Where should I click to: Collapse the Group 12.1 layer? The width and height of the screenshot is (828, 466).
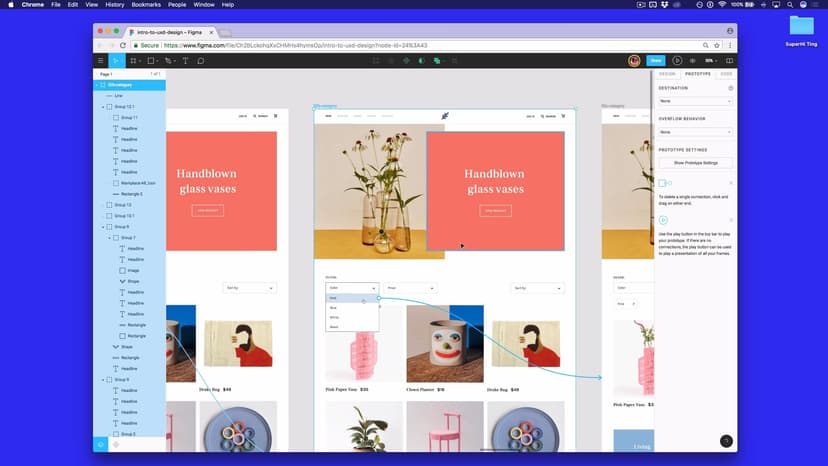(x=103, y=107)
